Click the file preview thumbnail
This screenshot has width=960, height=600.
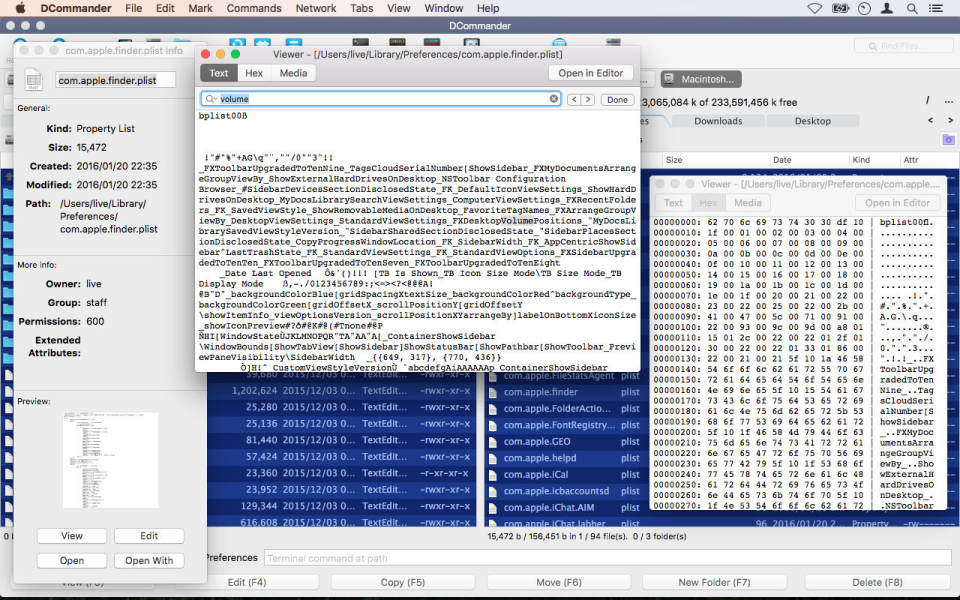[110, 459]
